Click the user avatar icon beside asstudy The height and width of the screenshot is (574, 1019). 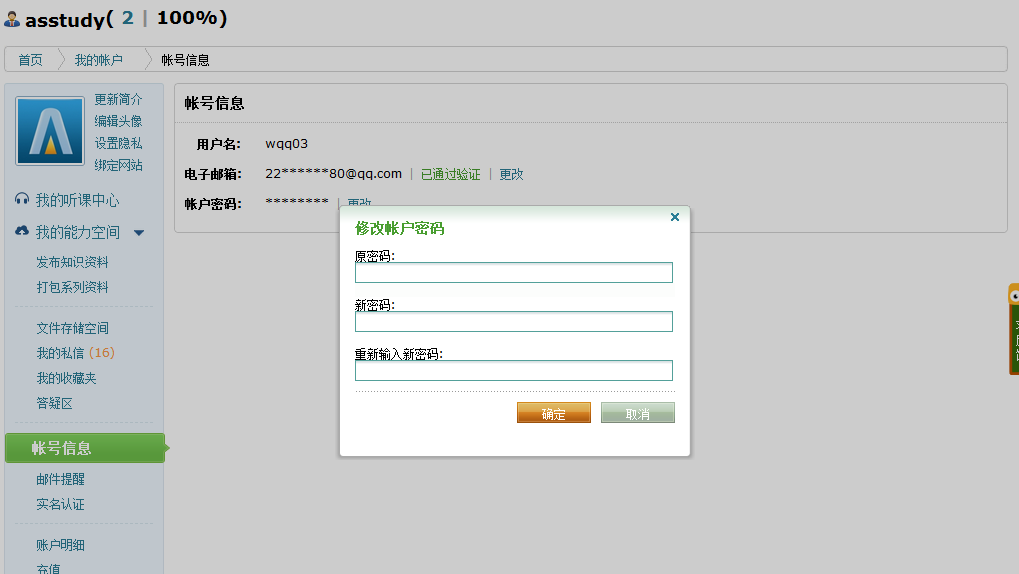point(12,20)
